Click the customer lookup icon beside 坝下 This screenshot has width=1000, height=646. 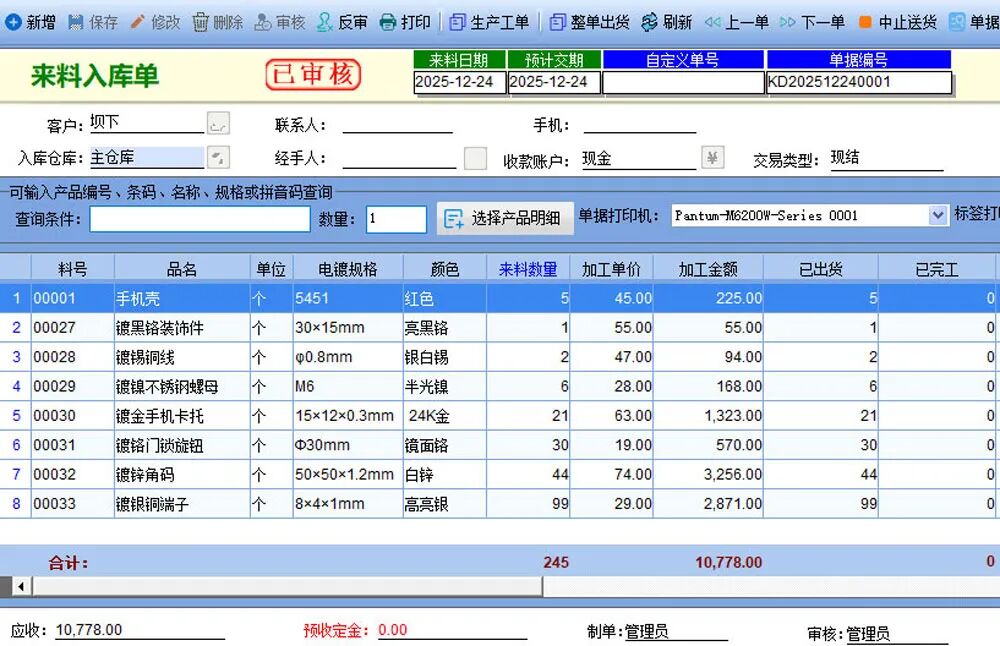pos(218,123)
